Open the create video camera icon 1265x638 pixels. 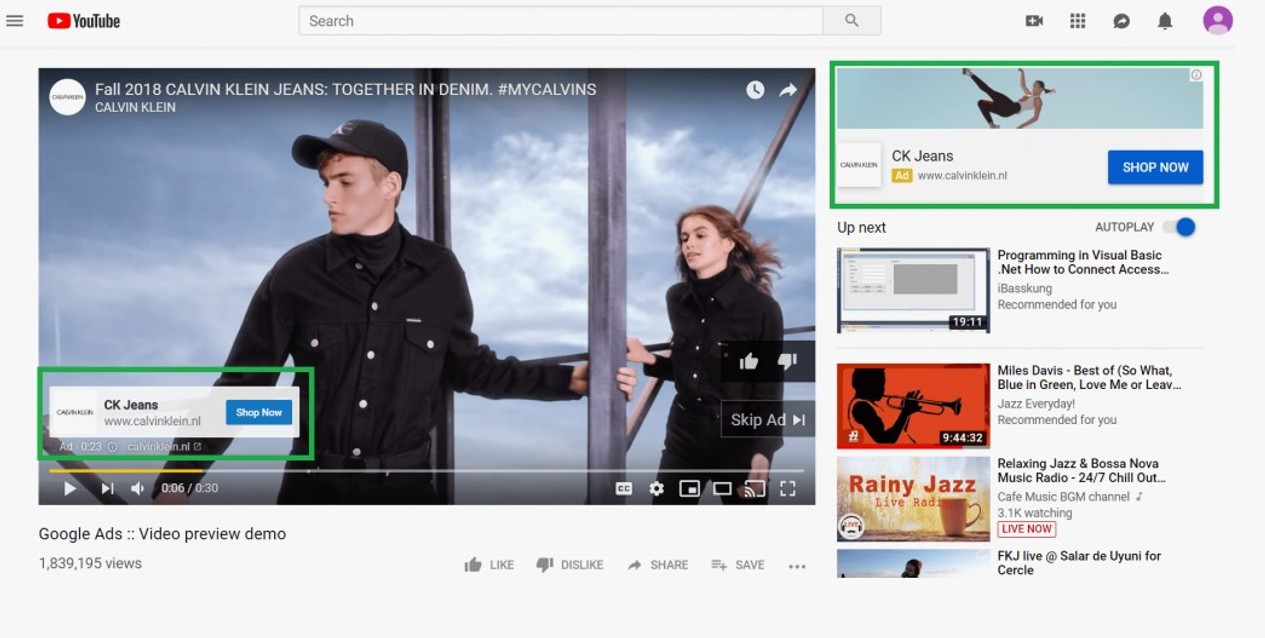coord(1034,21)
